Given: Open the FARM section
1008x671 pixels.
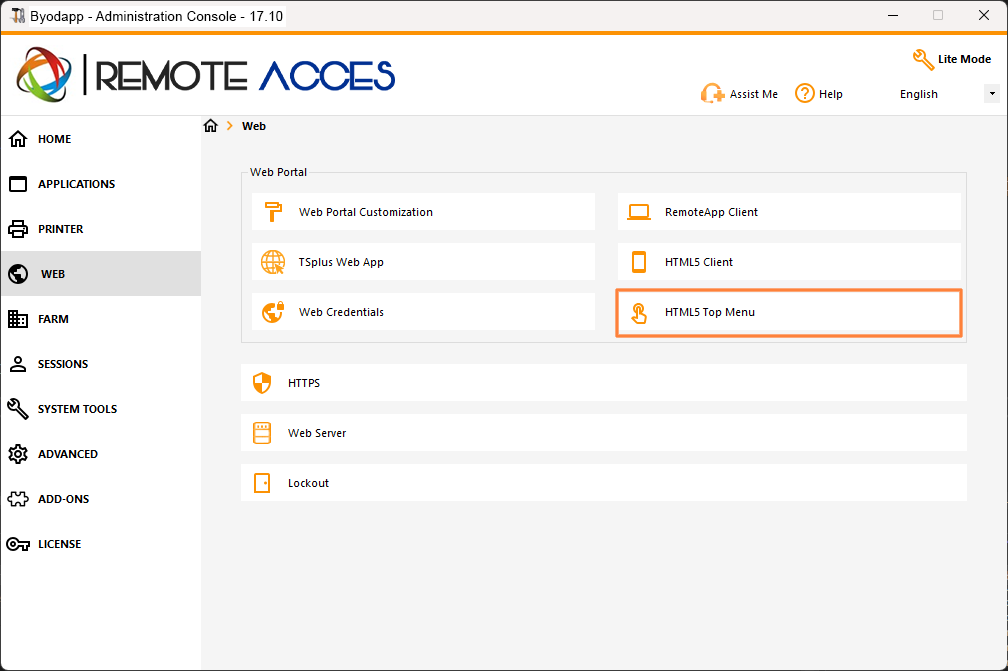Looking at the screenshot, I should click(x=53, y=319).
